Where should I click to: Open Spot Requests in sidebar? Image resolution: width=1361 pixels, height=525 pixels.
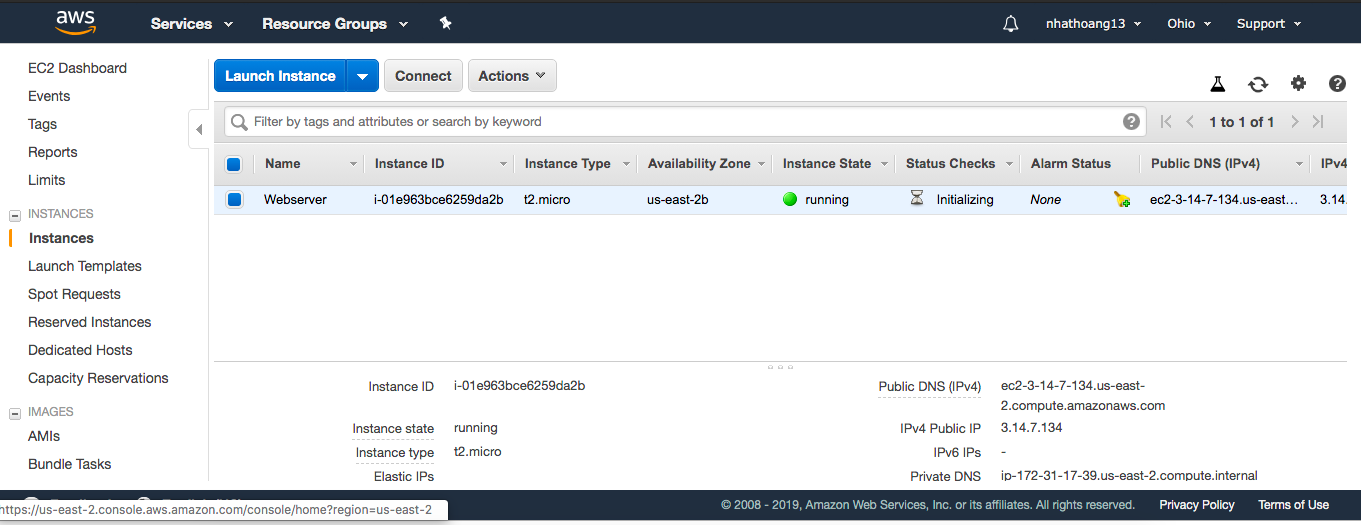coord(74,294)
